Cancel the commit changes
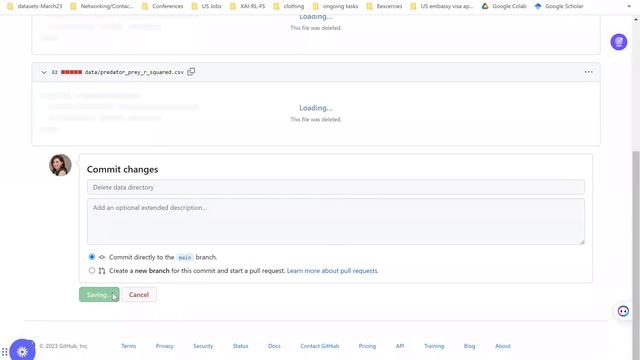The width and height of the screenshot is (640, 360). point(139,295)
